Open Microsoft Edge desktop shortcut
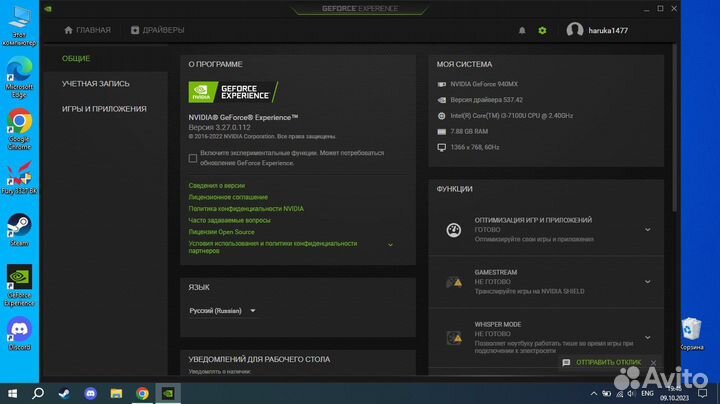Image resolution: width=720 pixels, height=404 pixels. [19, 70]
